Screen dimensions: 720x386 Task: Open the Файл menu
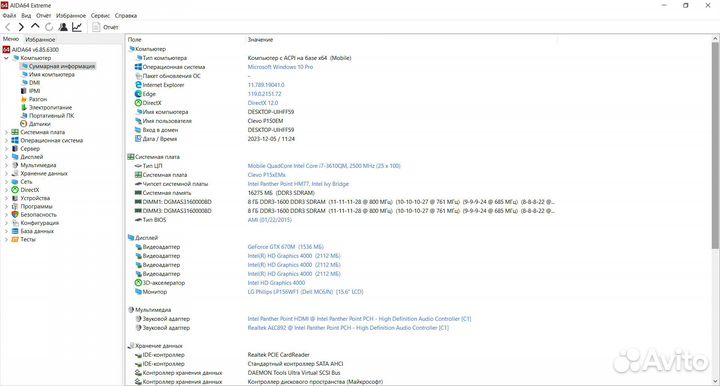pyautogui.click(x=9, y=16)
